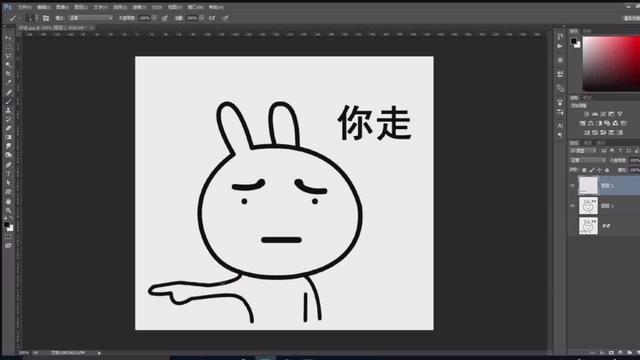The image size is (640, 360).
Task: Hide the middle layer 图层 1
Action: pos(572,206)
